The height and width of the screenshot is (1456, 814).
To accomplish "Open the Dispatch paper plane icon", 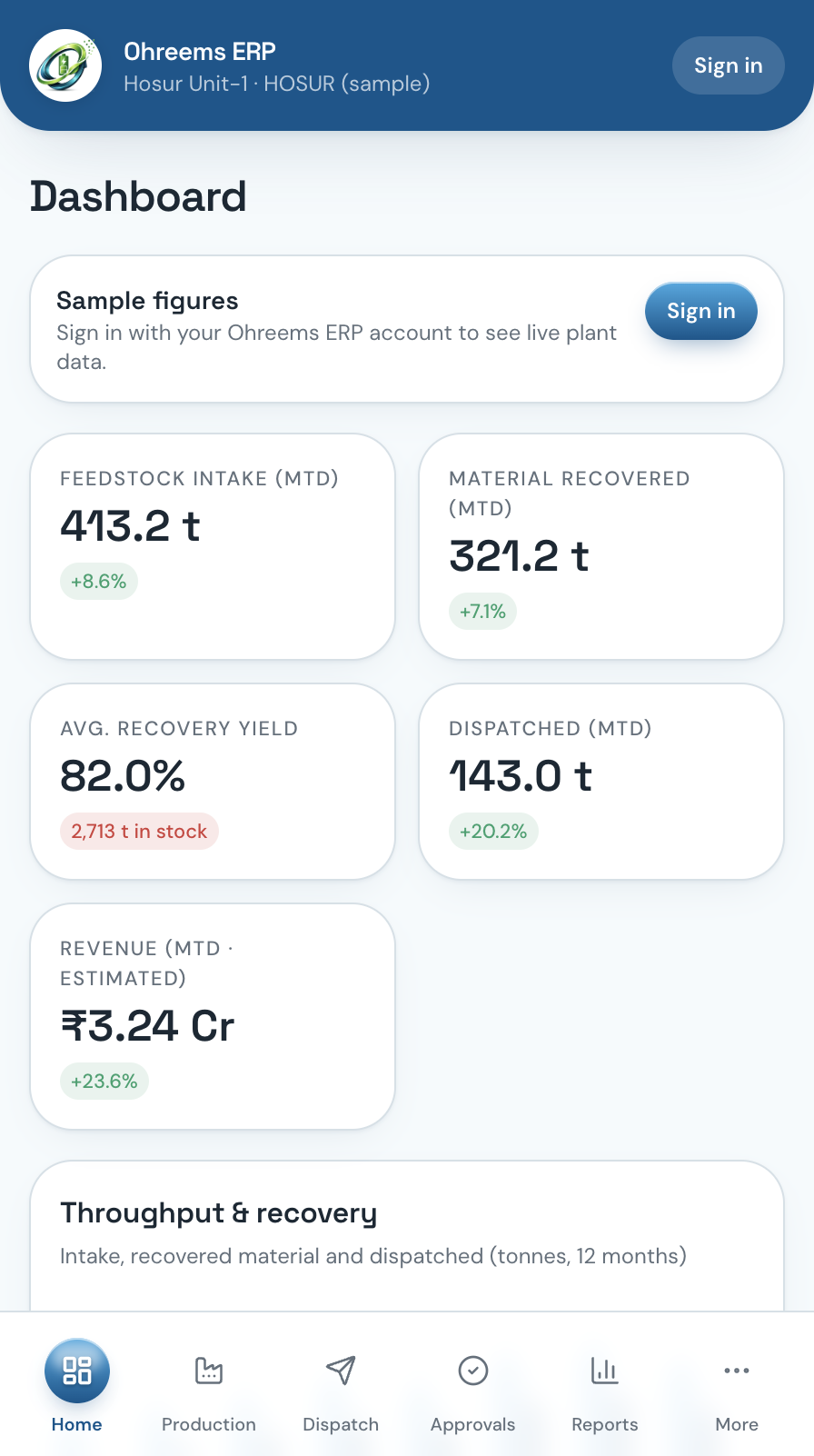I will (341, 1371).
